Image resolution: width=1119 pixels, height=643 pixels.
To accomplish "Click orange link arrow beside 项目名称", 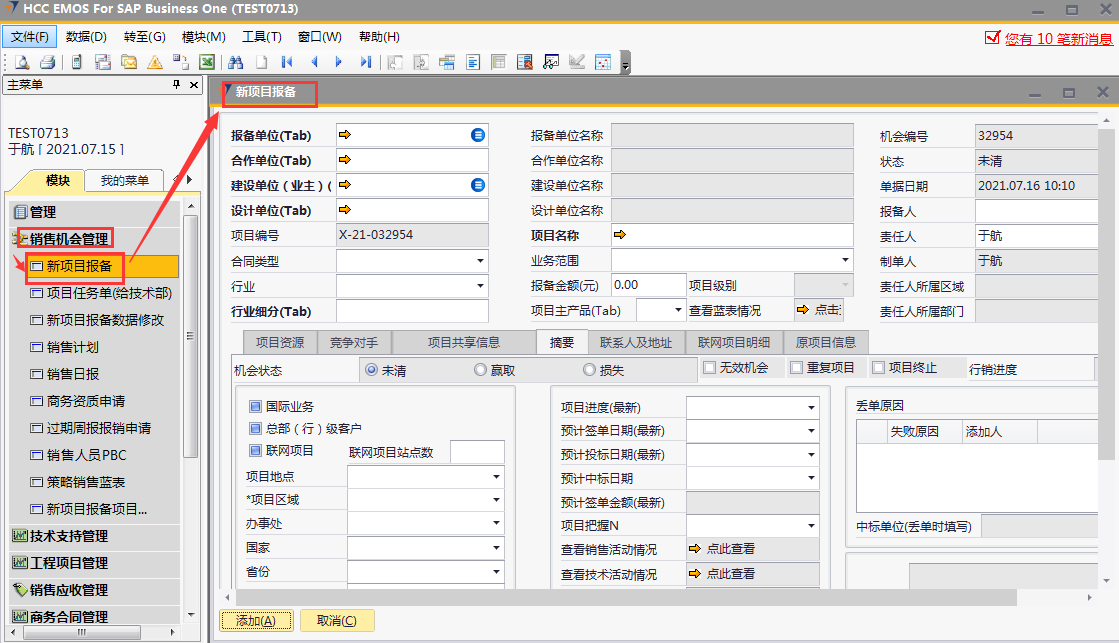I will [619, 235].
